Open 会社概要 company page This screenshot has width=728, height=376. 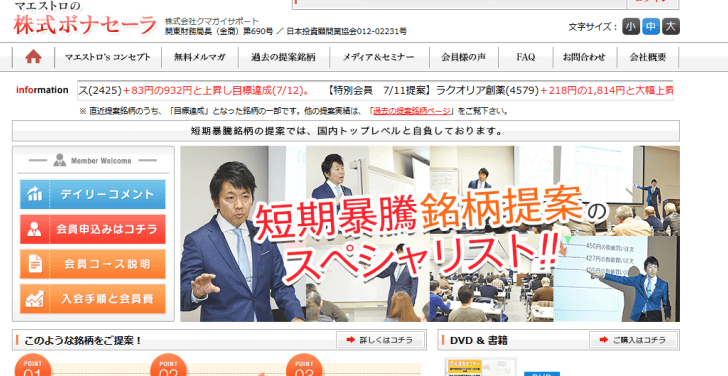click(x=648, y=57)
